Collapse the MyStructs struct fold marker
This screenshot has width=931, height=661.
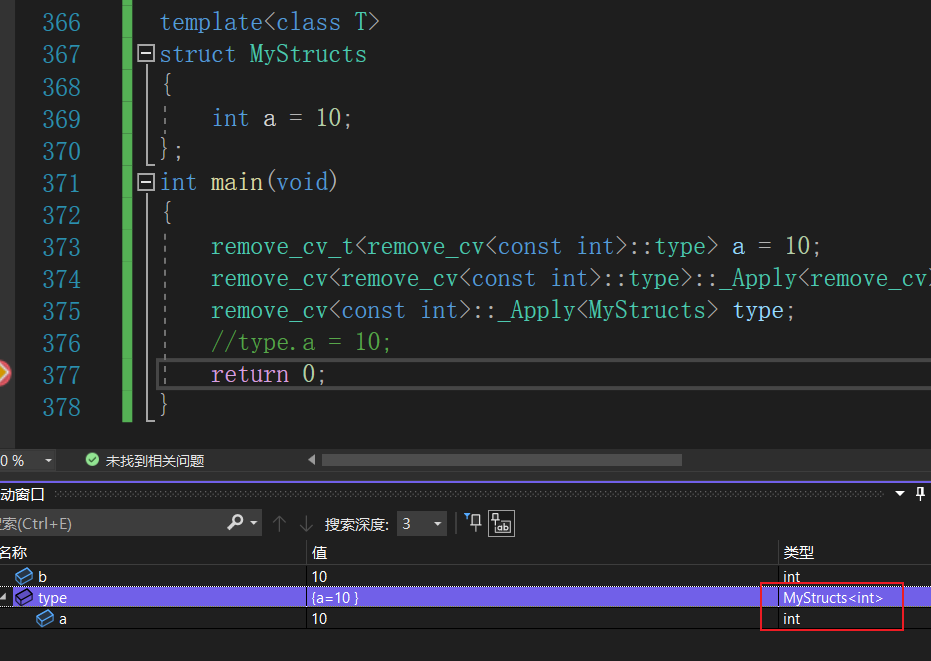click(146, 53)
